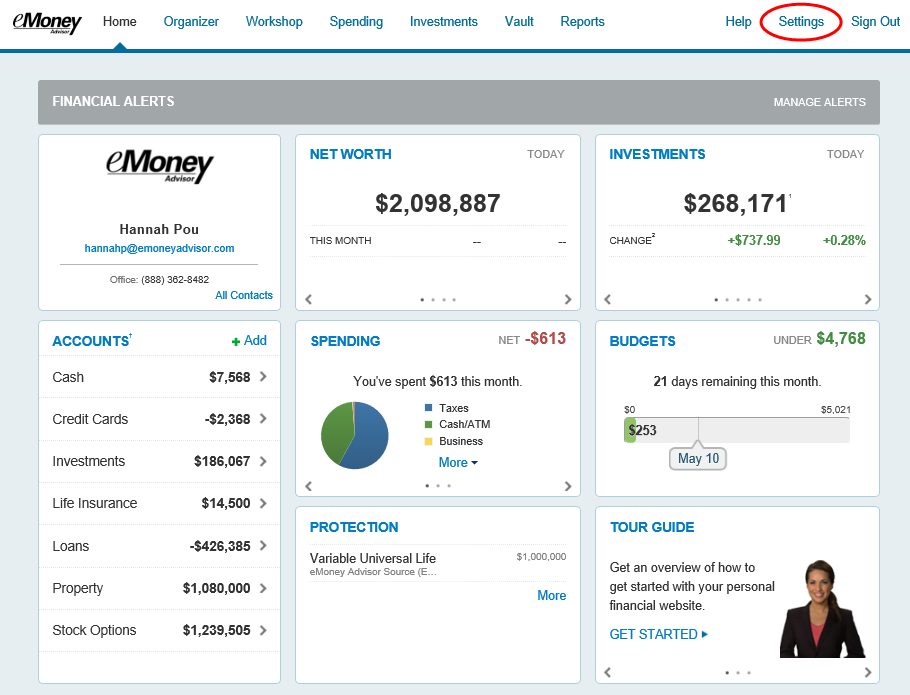
Task: Expand the Credit Cards accounts row
Action: tap(159, 419)
